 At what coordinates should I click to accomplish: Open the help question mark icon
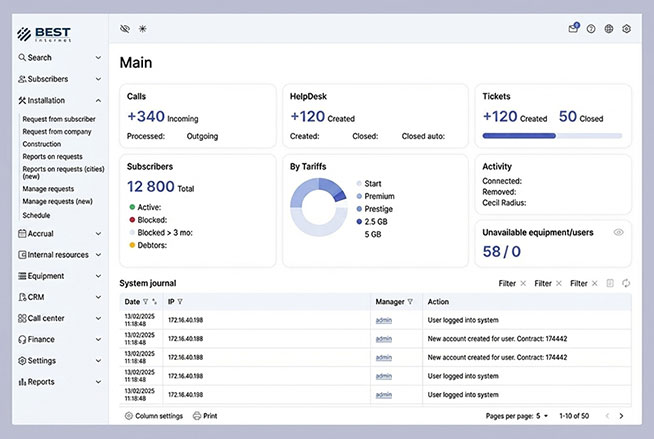pos(591,29)
